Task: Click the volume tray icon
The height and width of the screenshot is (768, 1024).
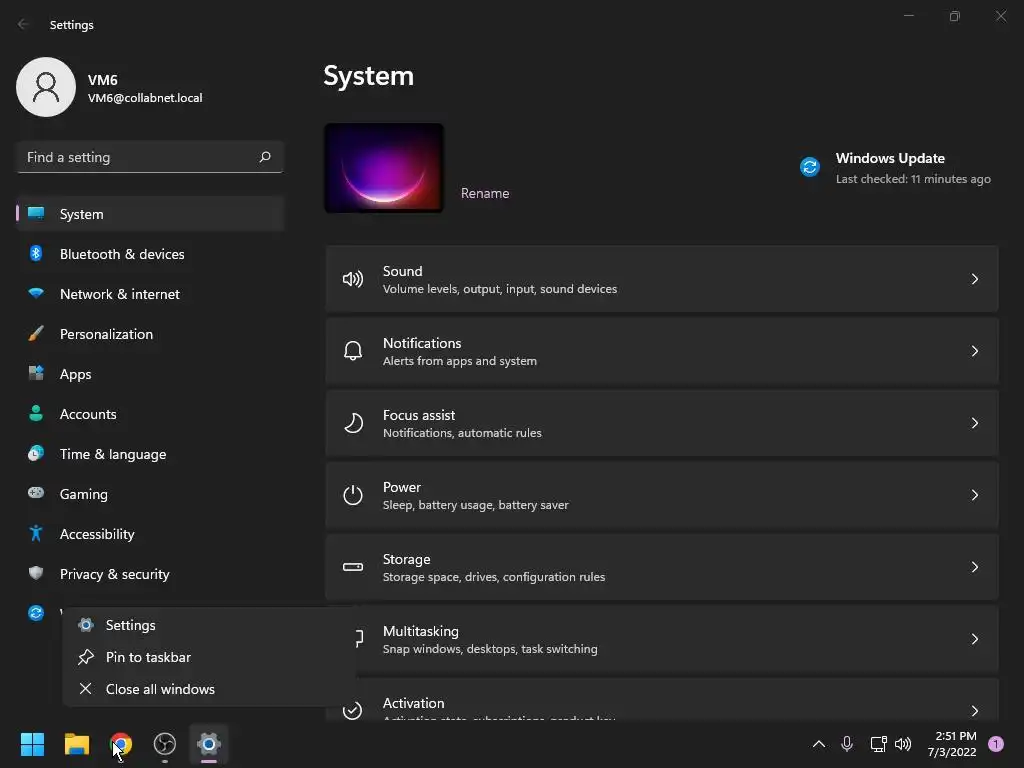Action: pos(903,744)
